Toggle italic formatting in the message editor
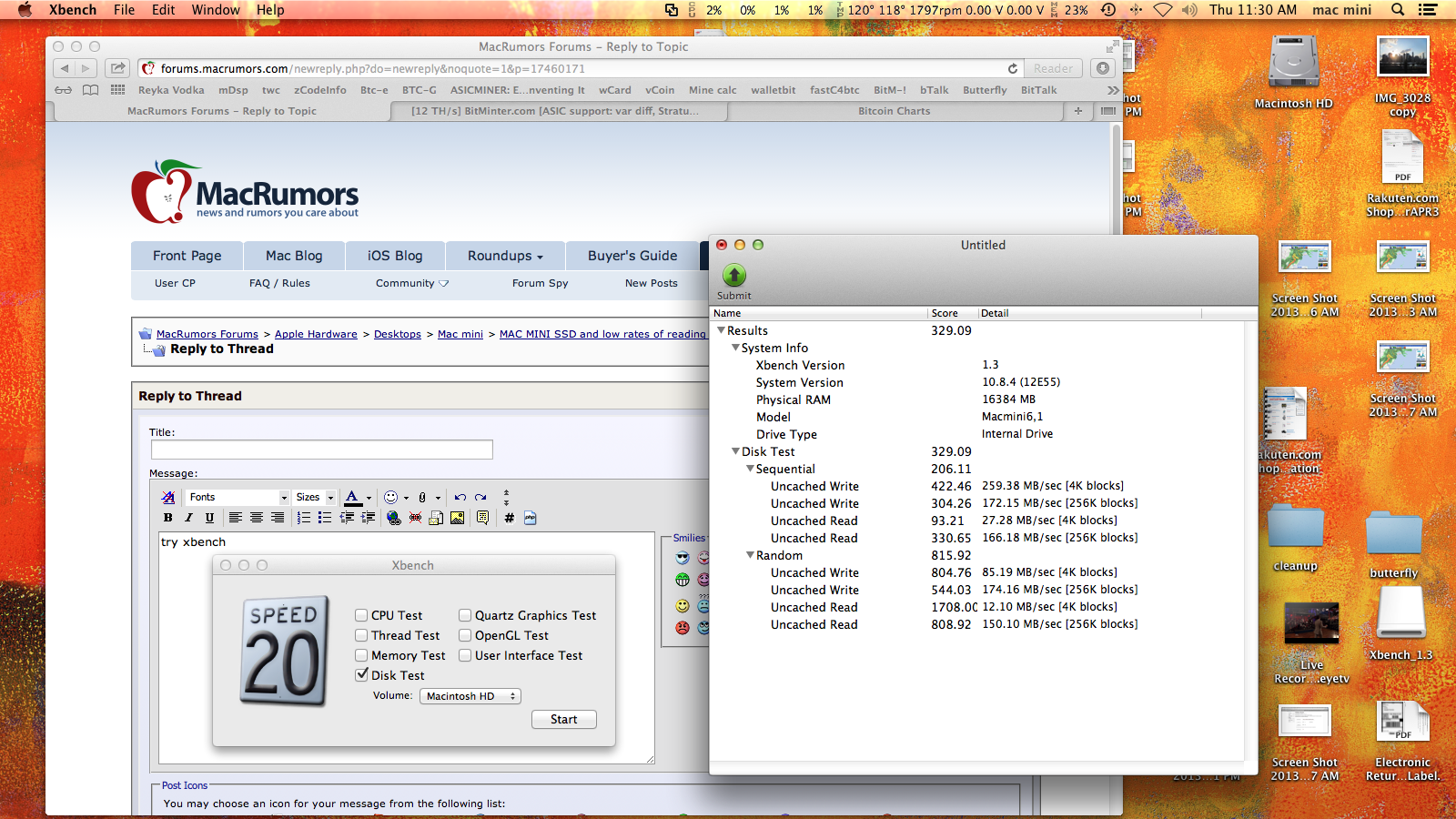 click(188, 518)
